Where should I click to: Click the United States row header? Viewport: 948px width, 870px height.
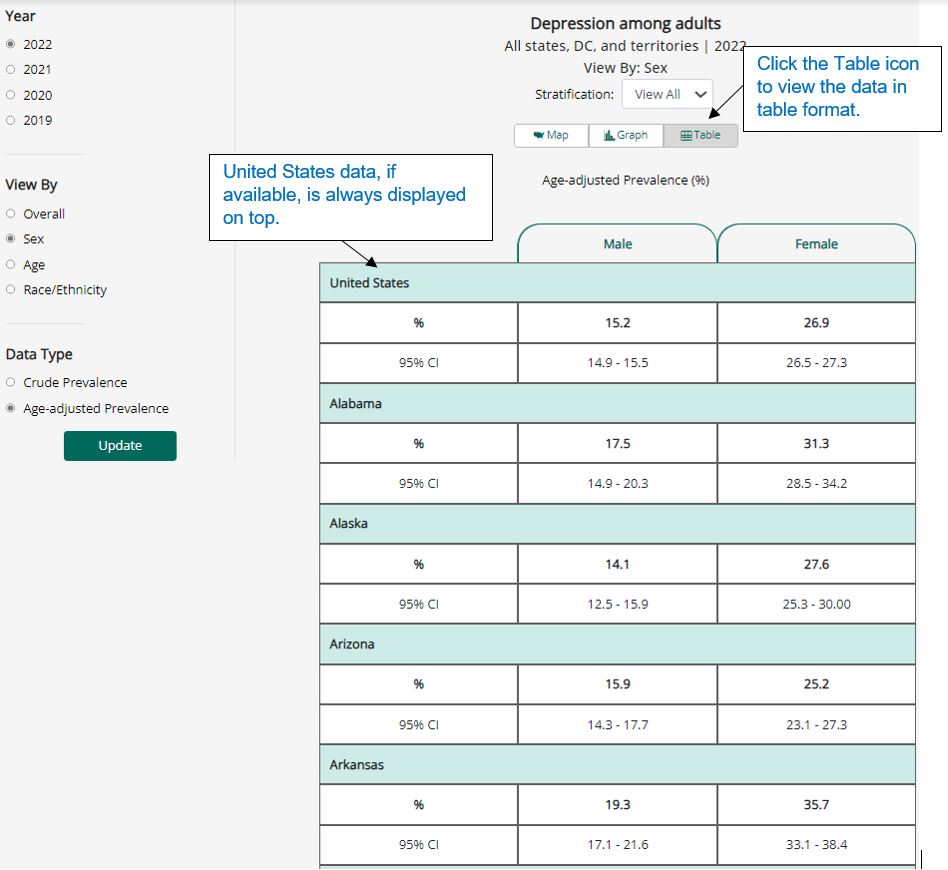pyautogui.click(x=370, y=282)
